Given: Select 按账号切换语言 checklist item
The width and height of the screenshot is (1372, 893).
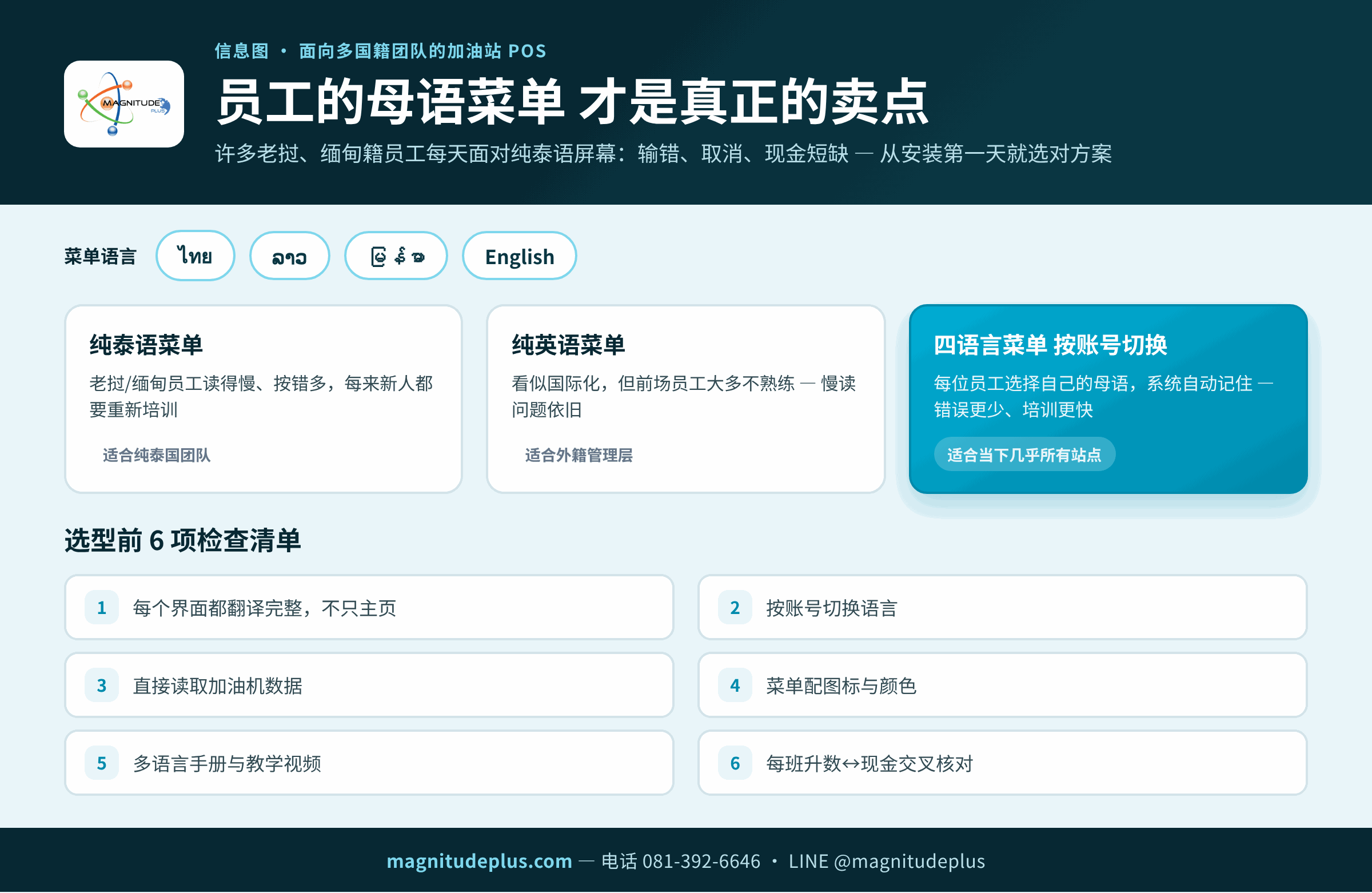Looking at the screenshot, I should [x=1003, y=608].
